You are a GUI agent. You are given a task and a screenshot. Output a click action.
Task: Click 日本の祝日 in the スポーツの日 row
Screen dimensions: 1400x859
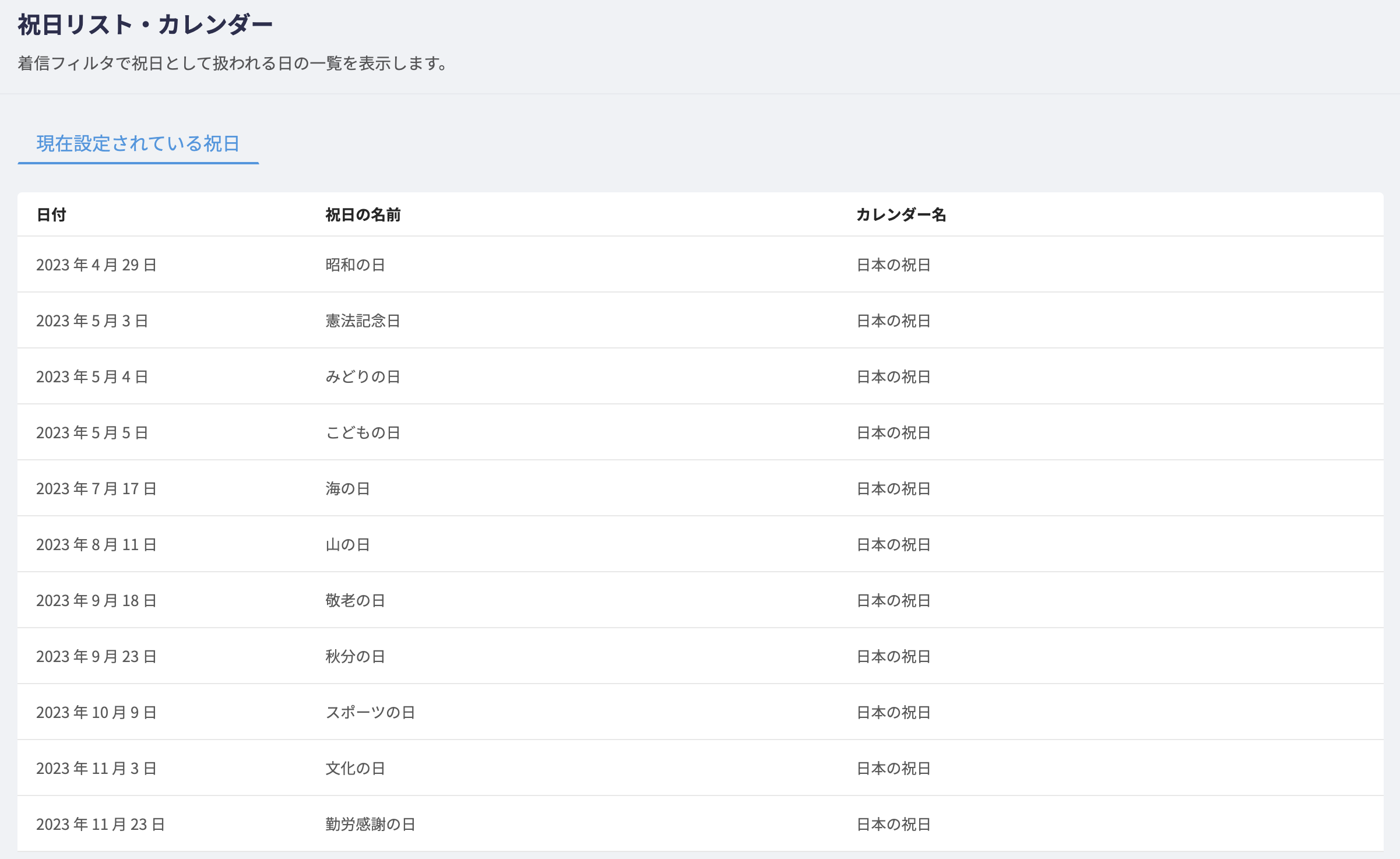[894, 712]
